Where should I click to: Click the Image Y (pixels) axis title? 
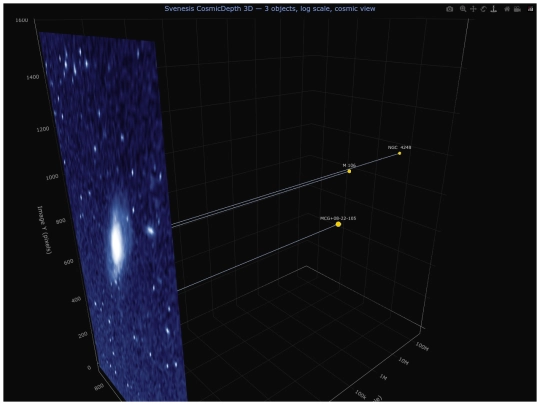44,230
